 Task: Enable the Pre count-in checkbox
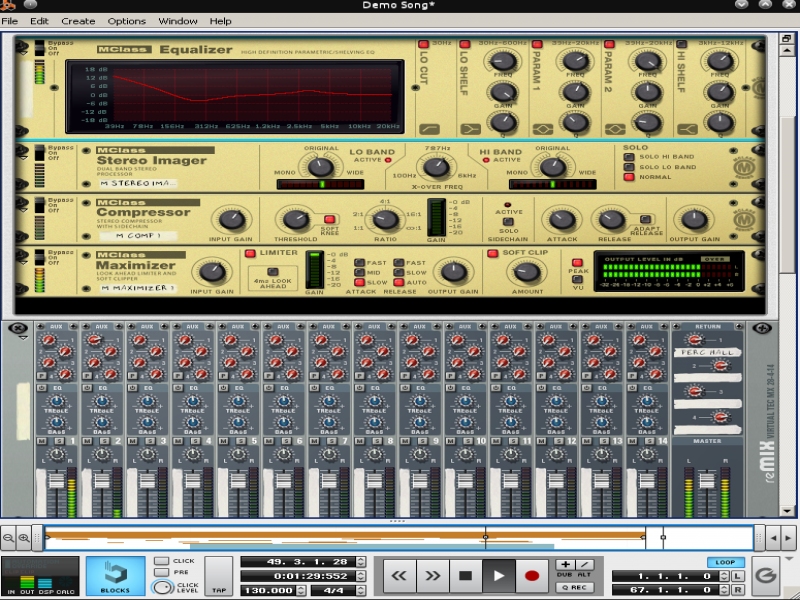point(161,573)
